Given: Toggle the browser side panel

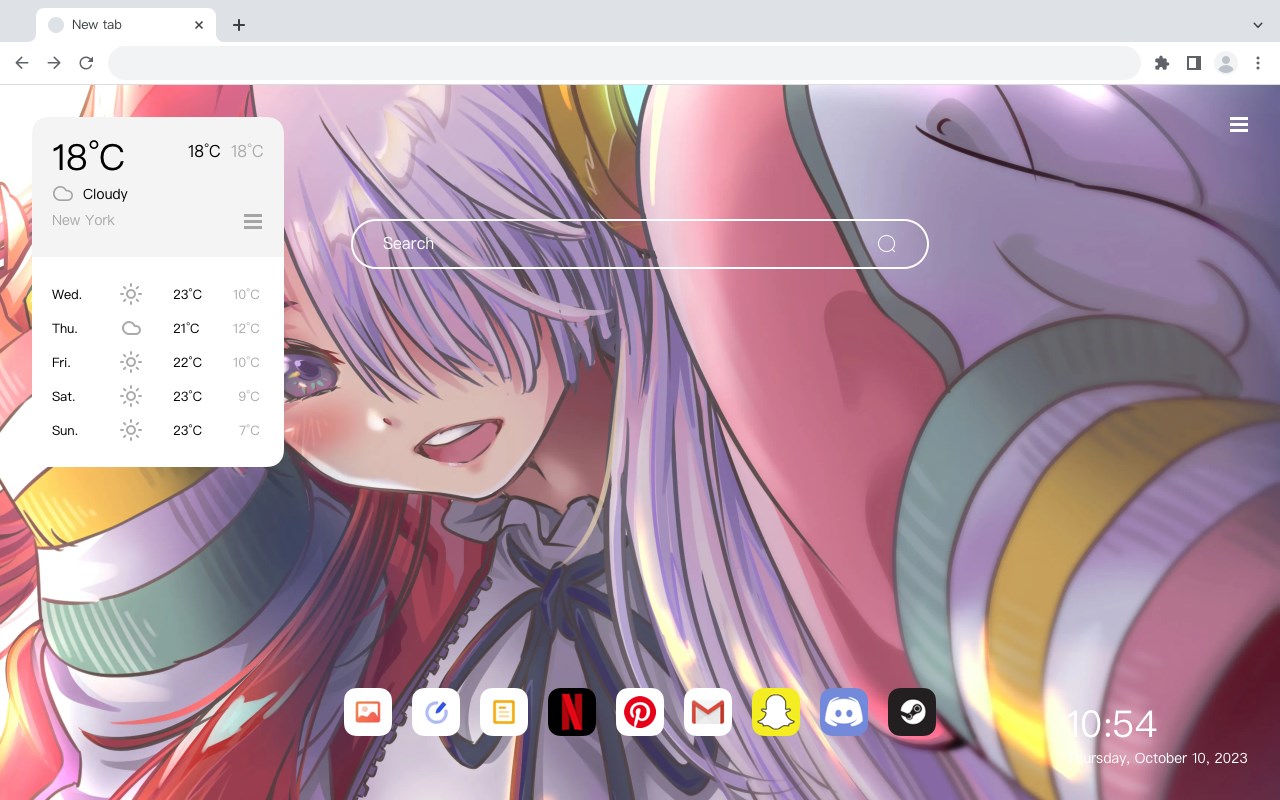Looking at the screenshot, I should pyautogui.click(x=1193, y=63).
